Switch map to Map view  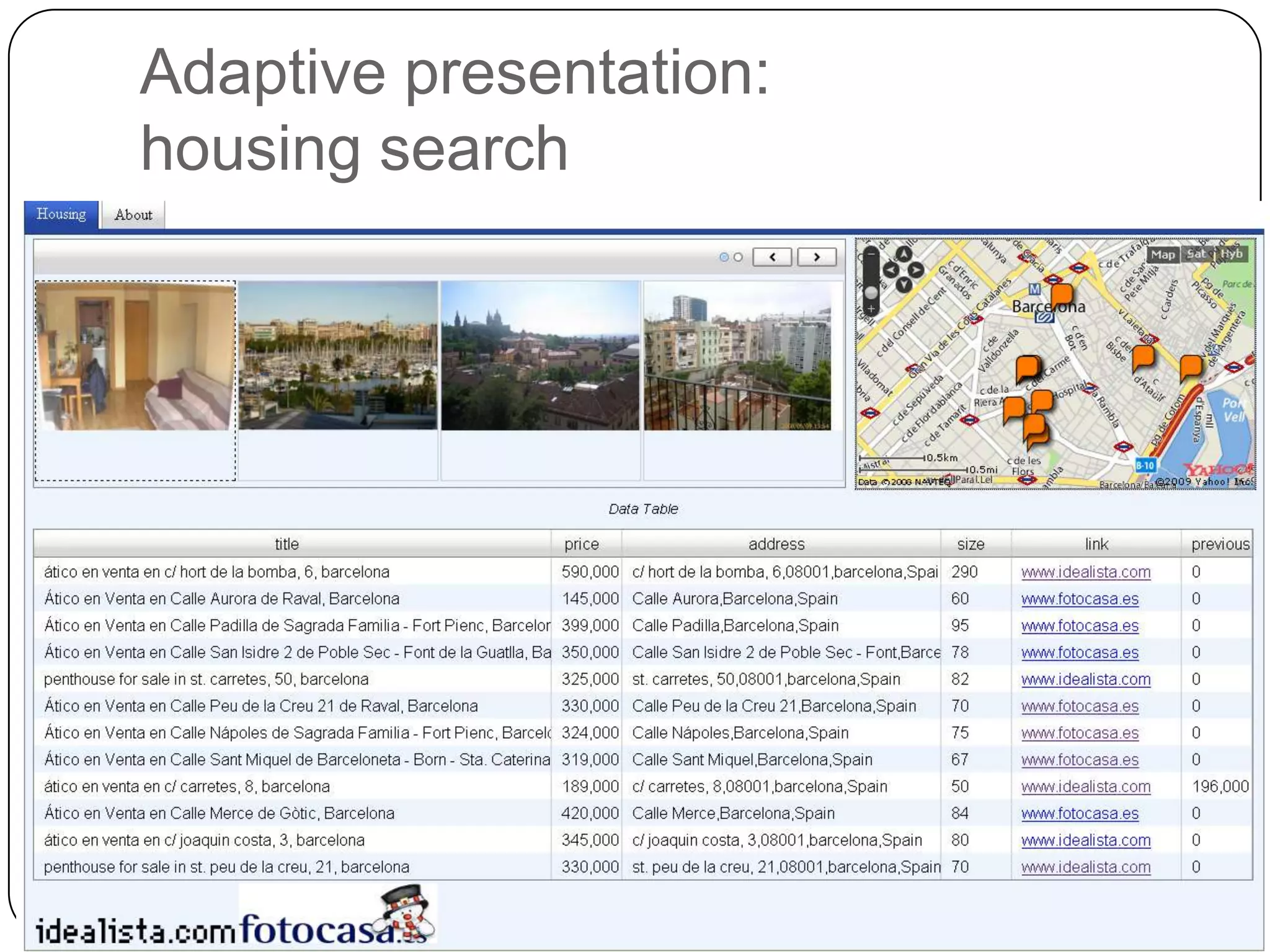[1163, 254]
